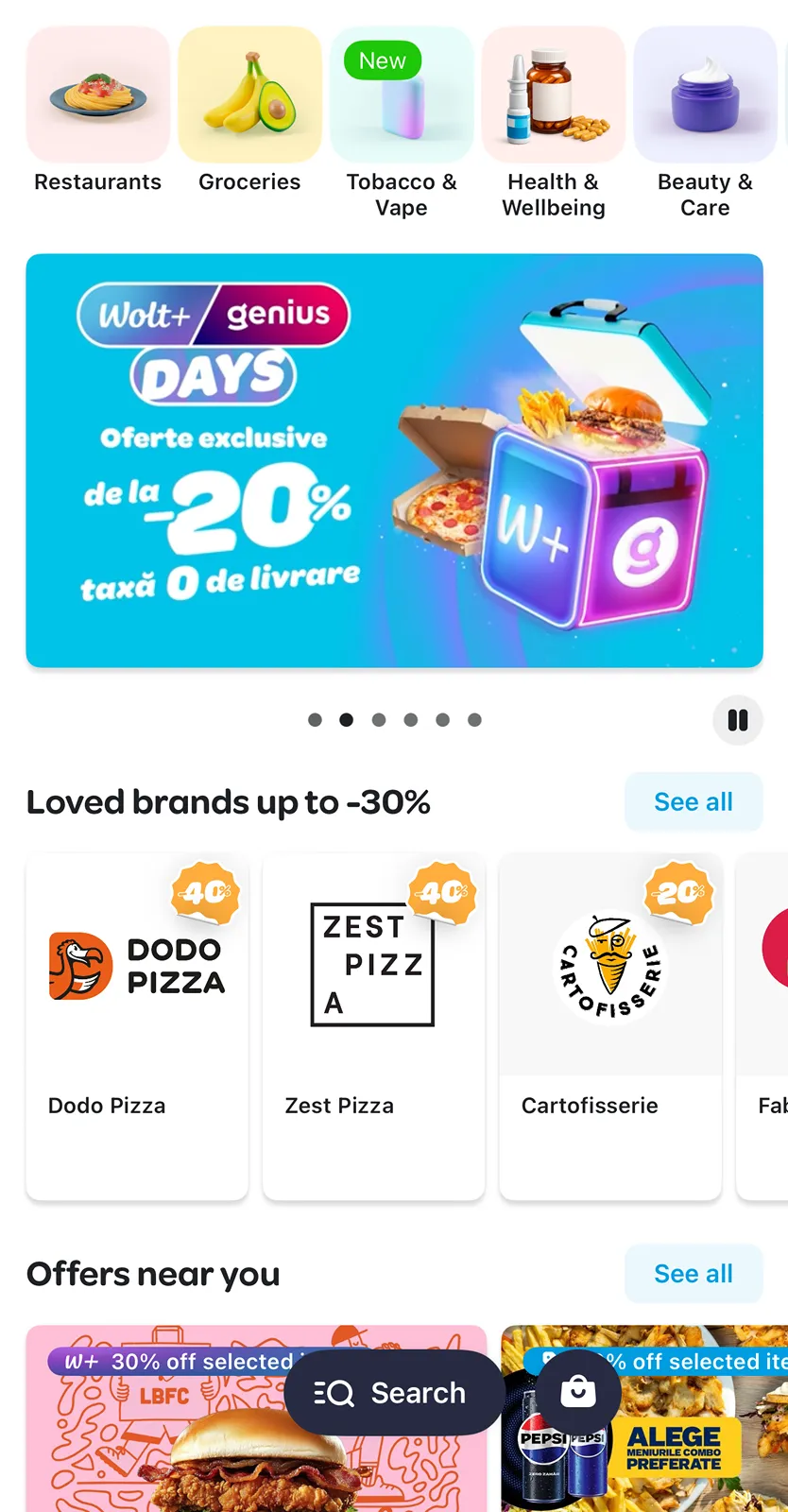
Task: Jump to the last carousel dot
Action: 474,720
